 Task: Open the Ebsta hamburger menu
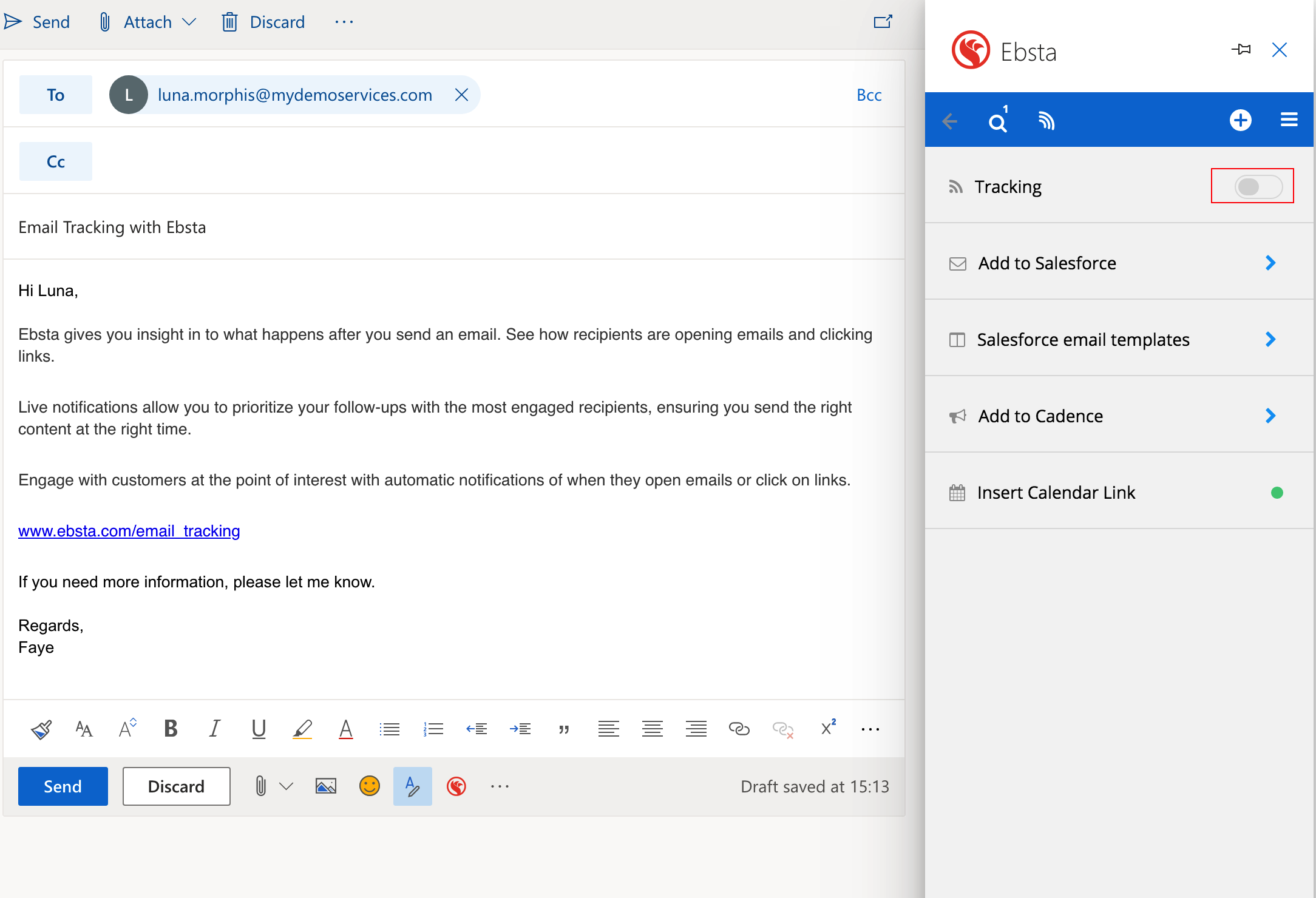tap(1289, 120)
